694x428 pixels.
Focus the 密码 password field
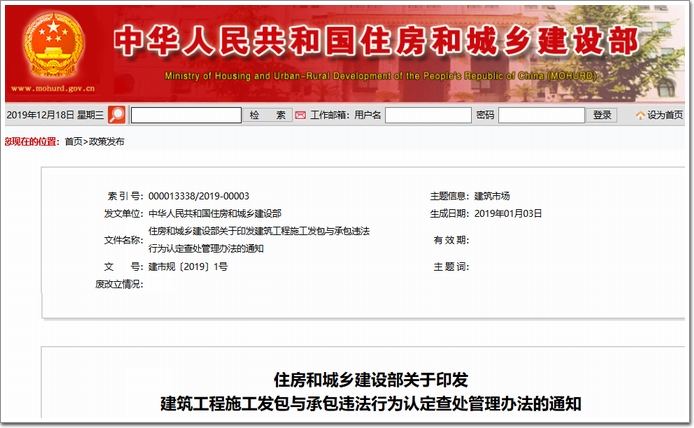(541, 115)
